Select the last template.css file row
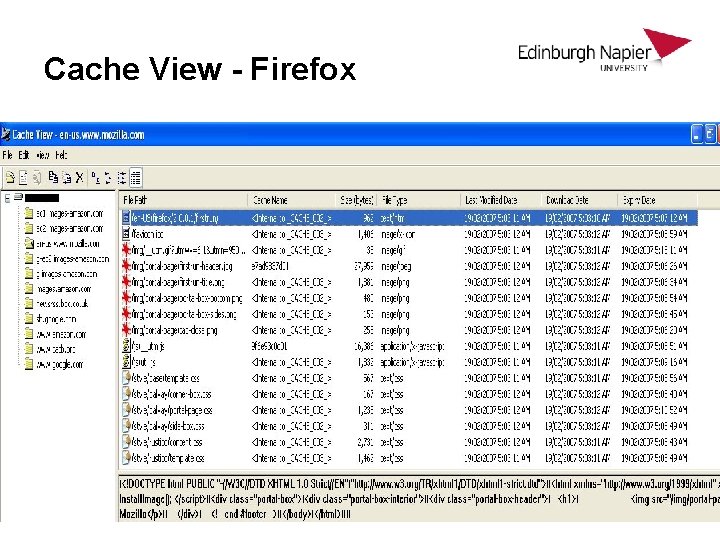This screenshot has height=540, width=720. pyautogui.click(x=409, y=458)
